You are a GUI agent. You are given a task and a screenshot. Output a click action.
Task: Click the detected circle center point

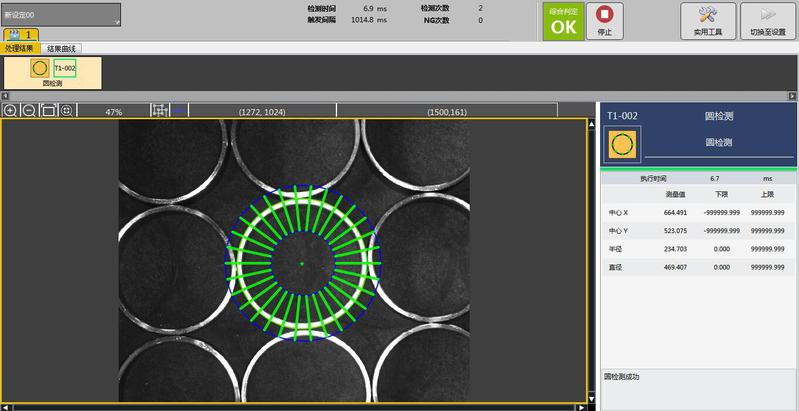[x=302, y=264]
